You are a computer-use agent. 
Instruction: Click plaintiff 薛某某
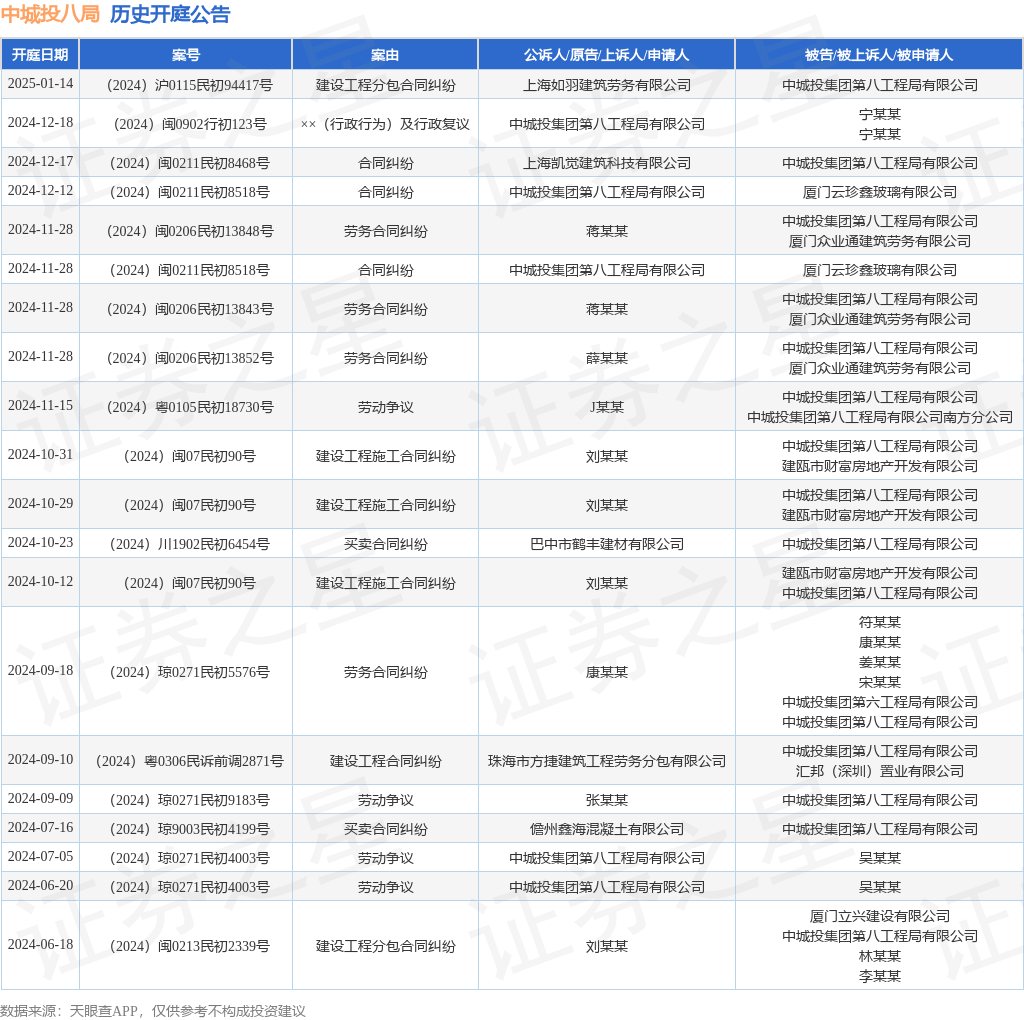tap(607, 358)
